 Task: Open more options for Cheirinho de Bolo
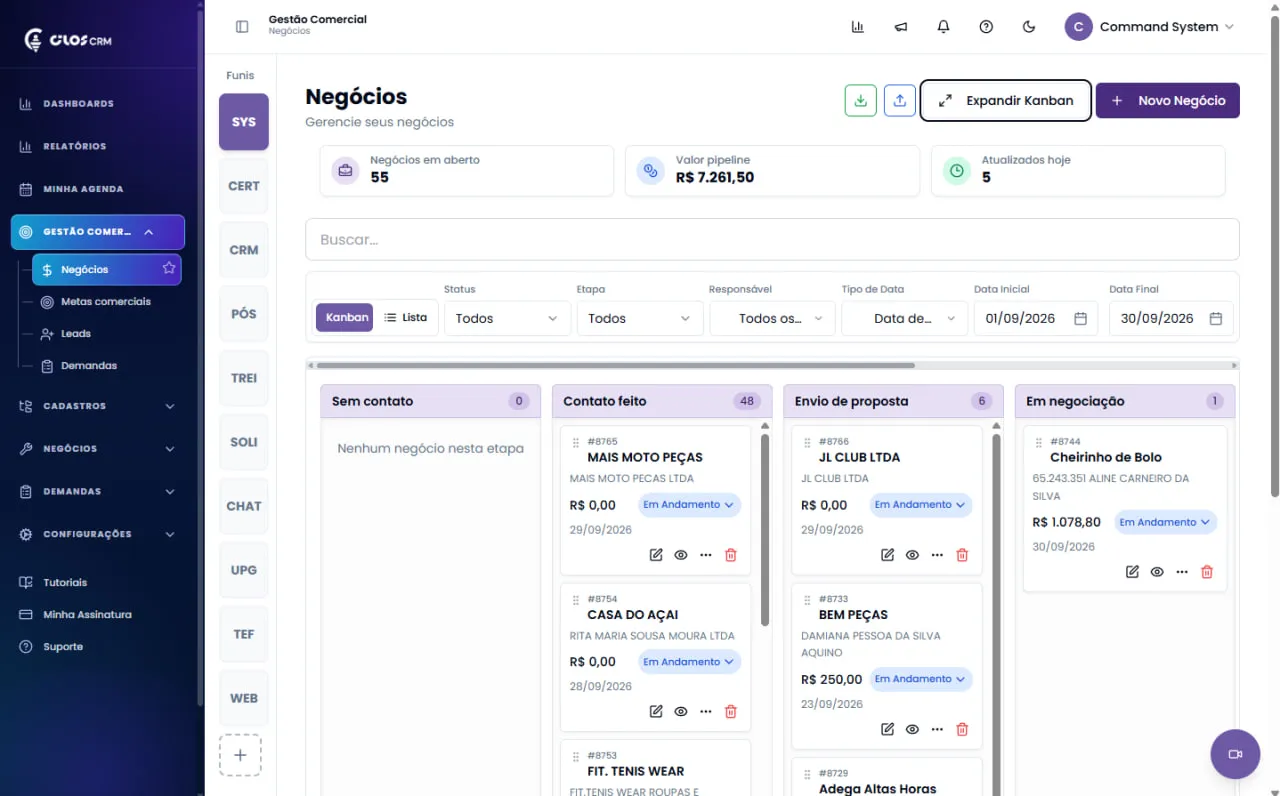(1182, 572)
